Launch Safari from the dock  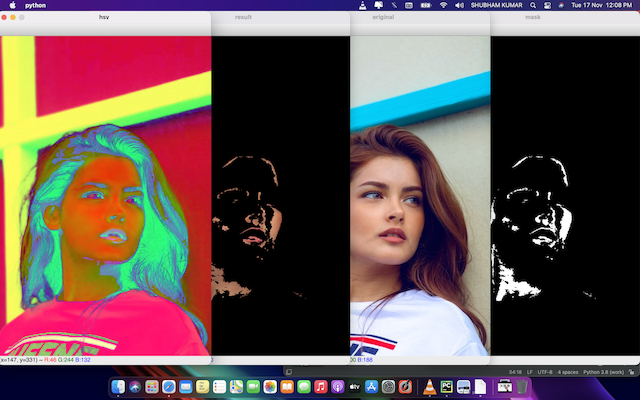tap(169, 386)
